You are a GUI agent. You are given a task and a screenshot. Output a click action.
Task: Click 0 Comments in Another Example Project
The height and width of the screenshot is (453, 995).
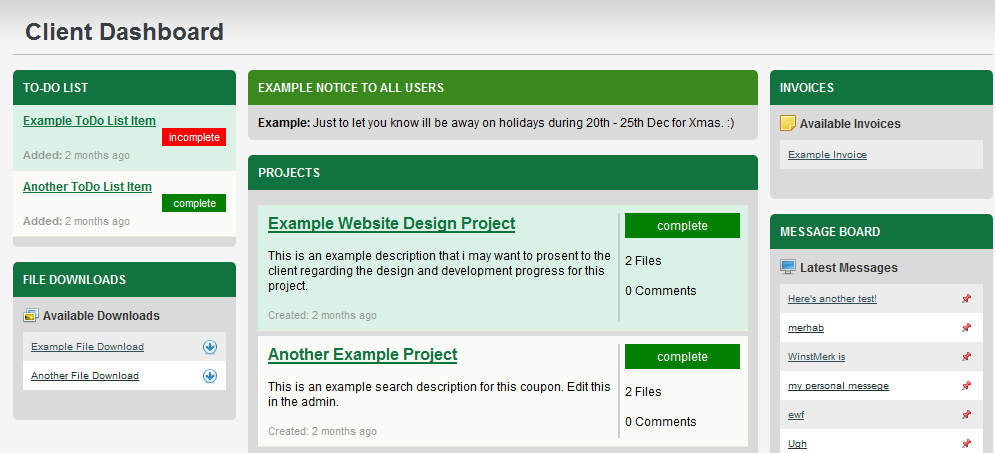(x=661, y=421)
